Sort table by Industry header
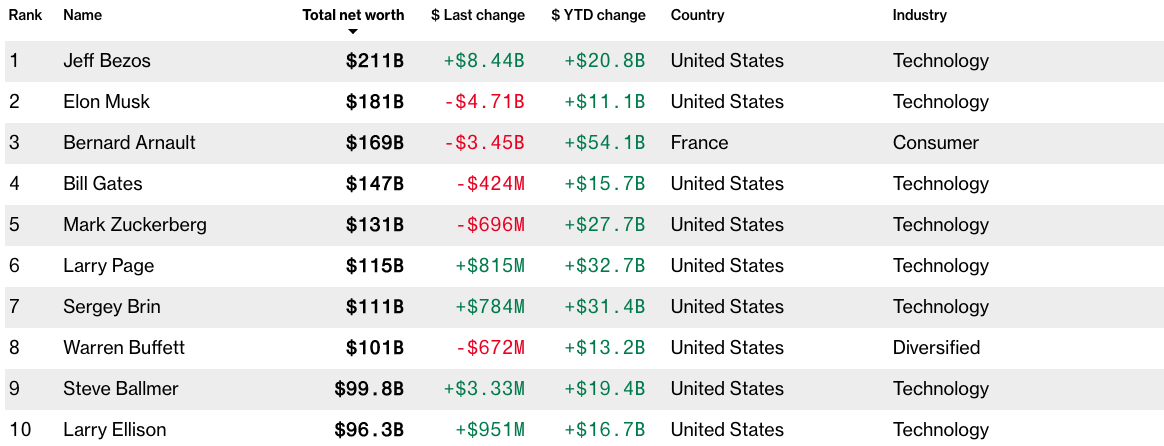 (919, 15)
